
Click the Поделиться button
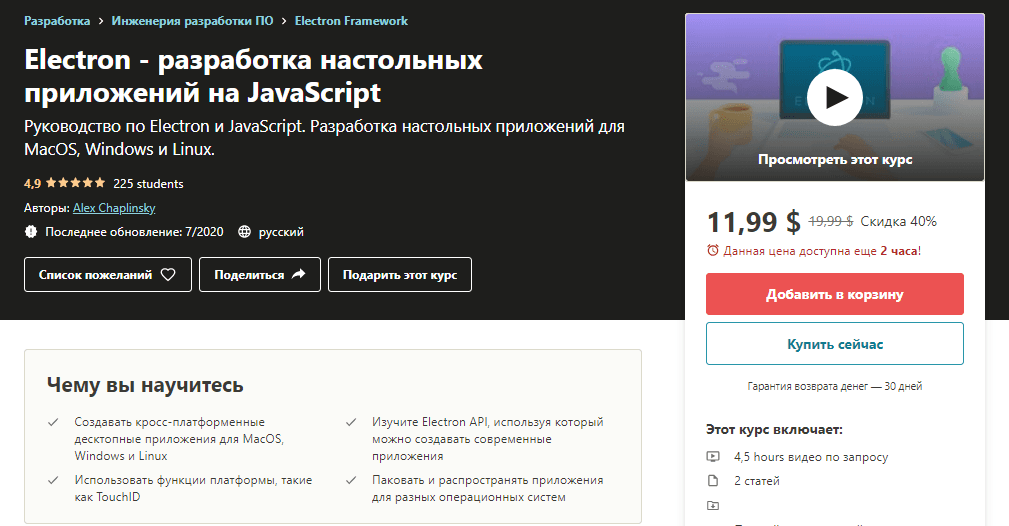[x=260, y=275]
